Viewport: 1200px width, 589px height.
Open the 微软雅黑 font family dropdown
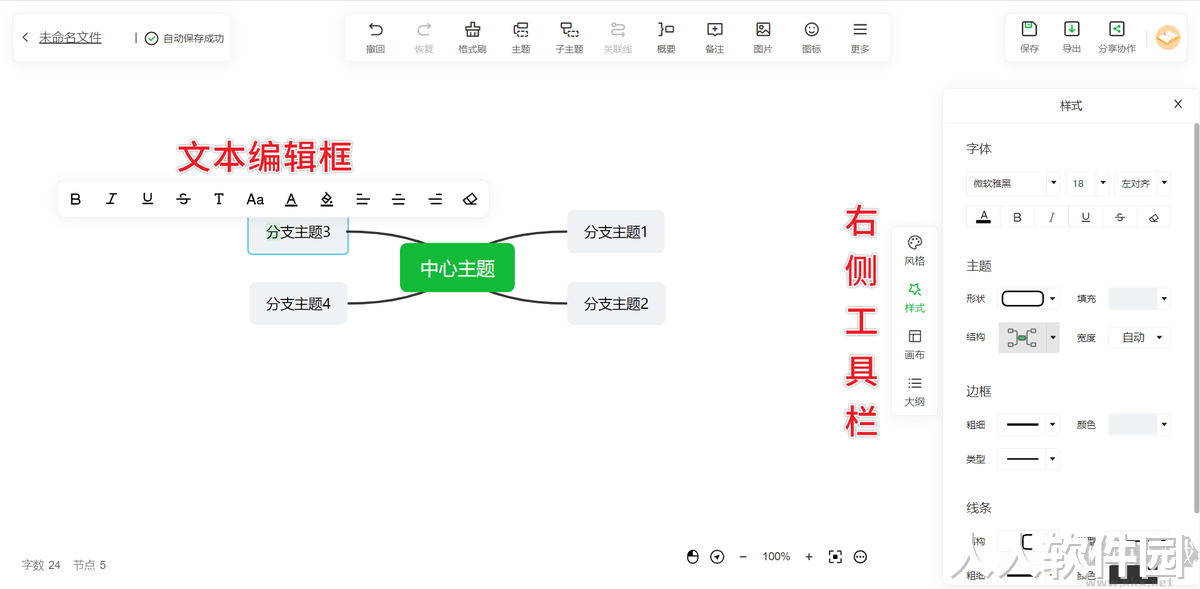point(1013,183)
